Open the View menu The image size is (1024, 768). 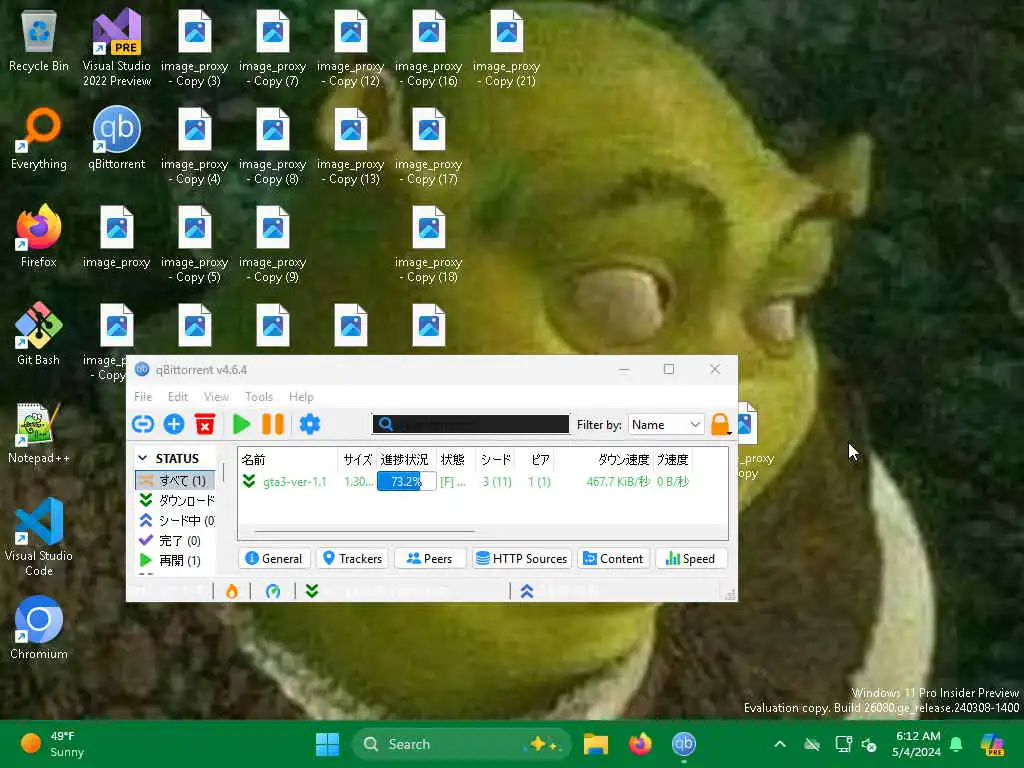click(216, 396)
